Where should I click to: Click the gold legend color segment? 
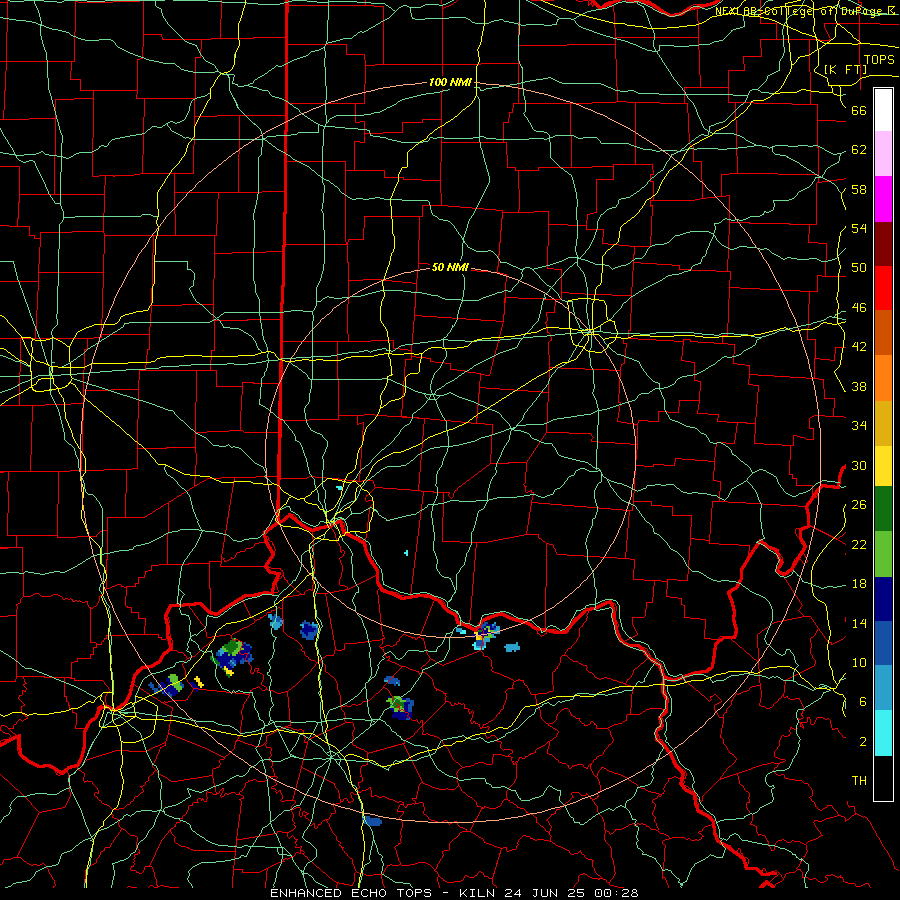coord(883,423)
